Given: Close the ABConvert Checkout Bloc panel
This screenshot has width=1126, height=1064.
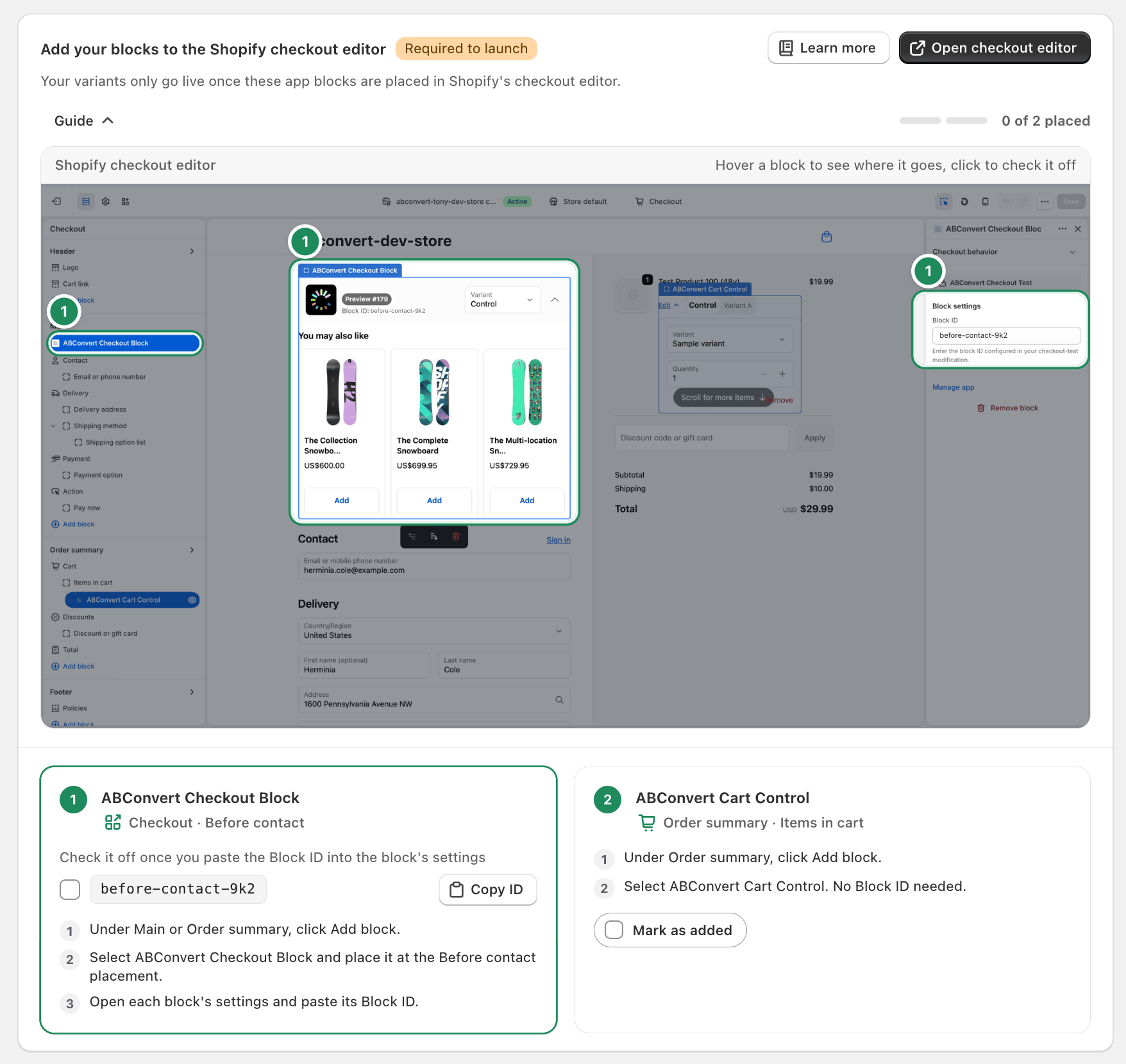Looking at the screenshot, I should click(1078, 229).
